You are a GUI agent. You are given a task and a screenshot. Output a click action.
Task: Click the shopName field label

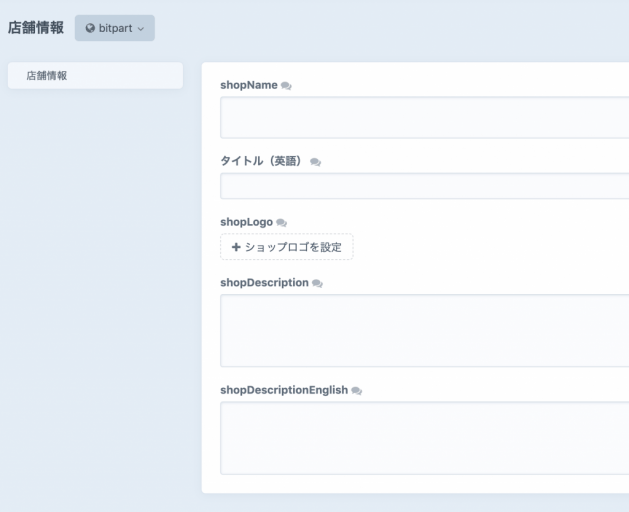[x=249, y=85]
